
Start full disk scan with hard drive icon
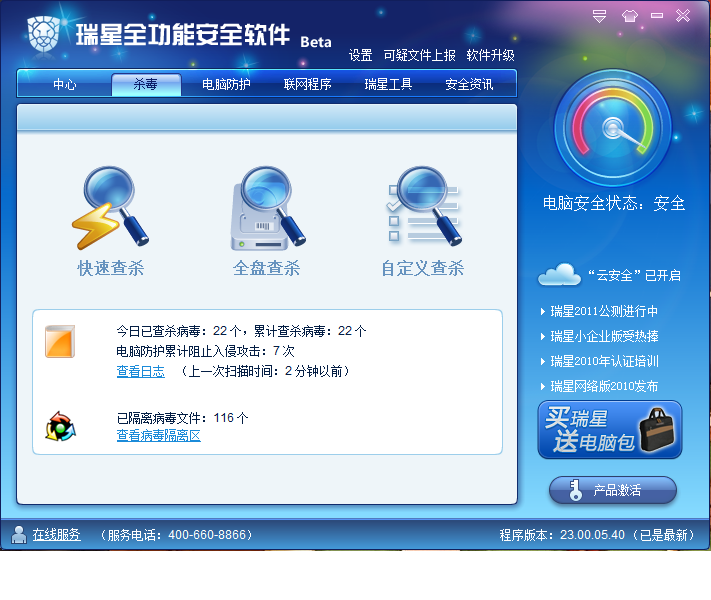coord(268,208)
